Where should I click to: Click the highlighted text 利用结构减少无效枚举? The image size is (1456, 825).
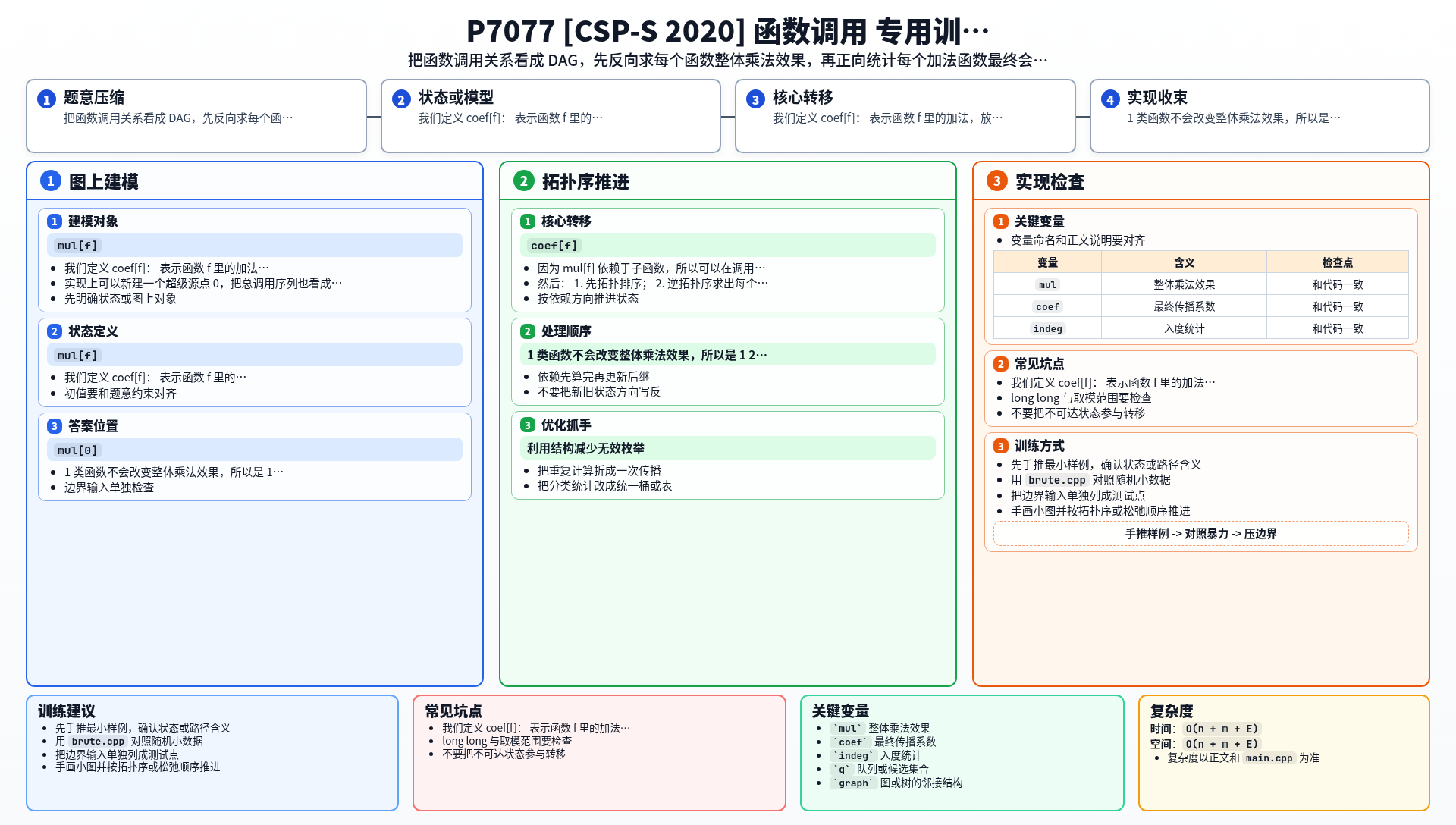(x=585, y=449)
